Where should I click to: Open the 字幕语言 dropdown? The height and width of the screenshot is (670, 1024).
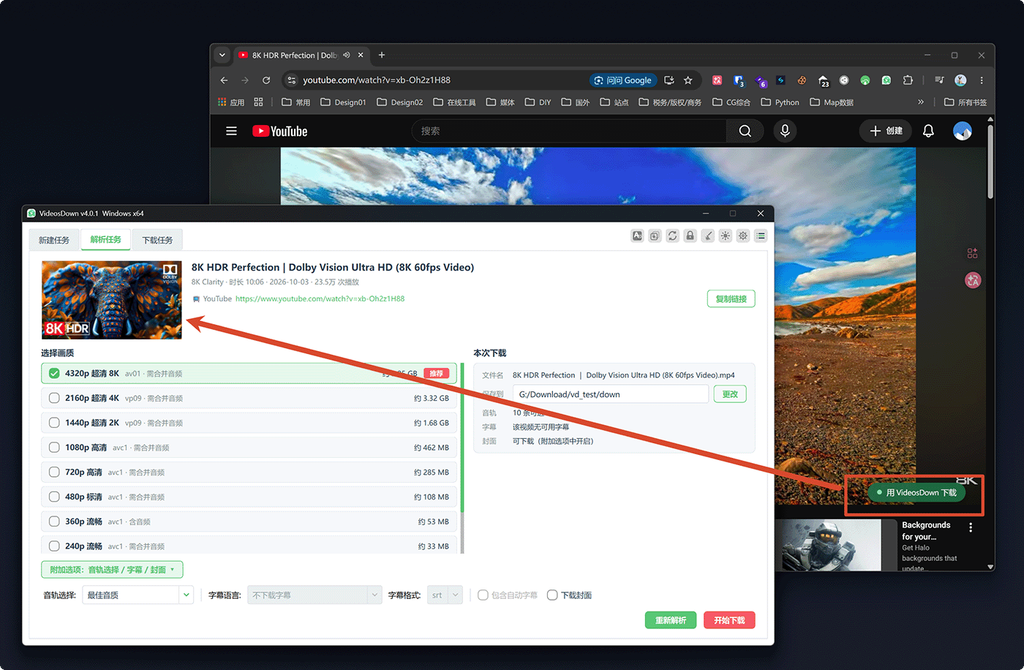pyautogui.click(x=315, y=595)
